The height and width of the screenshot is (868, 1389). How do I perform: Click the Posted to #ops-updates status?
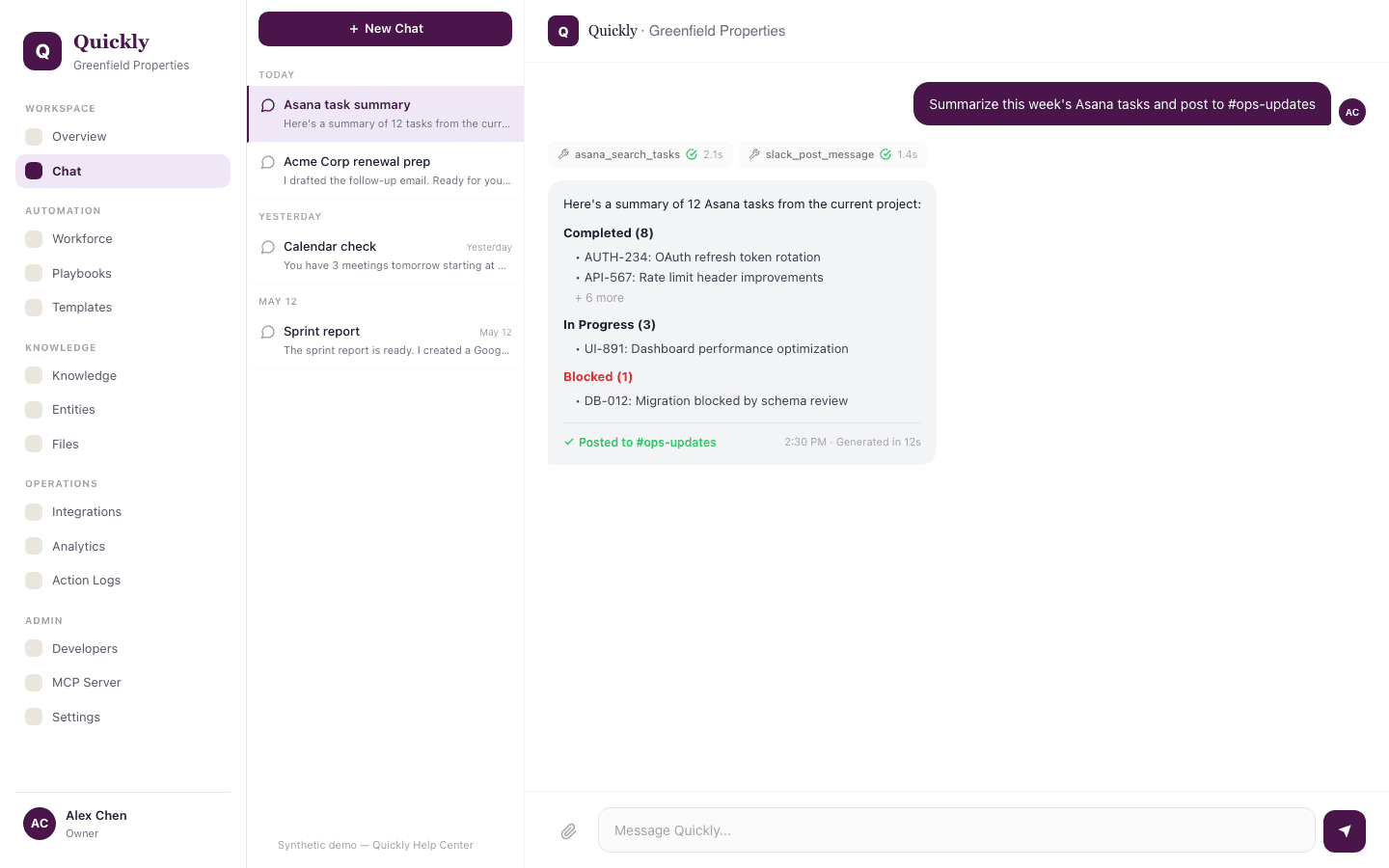[640, 443]
